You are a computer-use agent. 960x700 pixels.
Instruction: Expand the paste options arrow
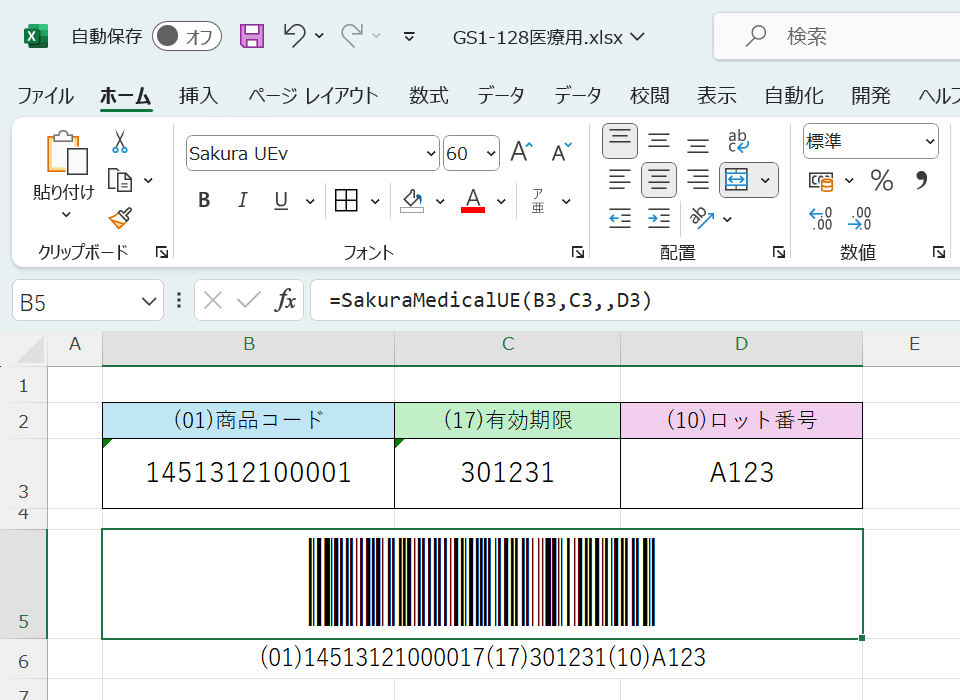point(66,214)
